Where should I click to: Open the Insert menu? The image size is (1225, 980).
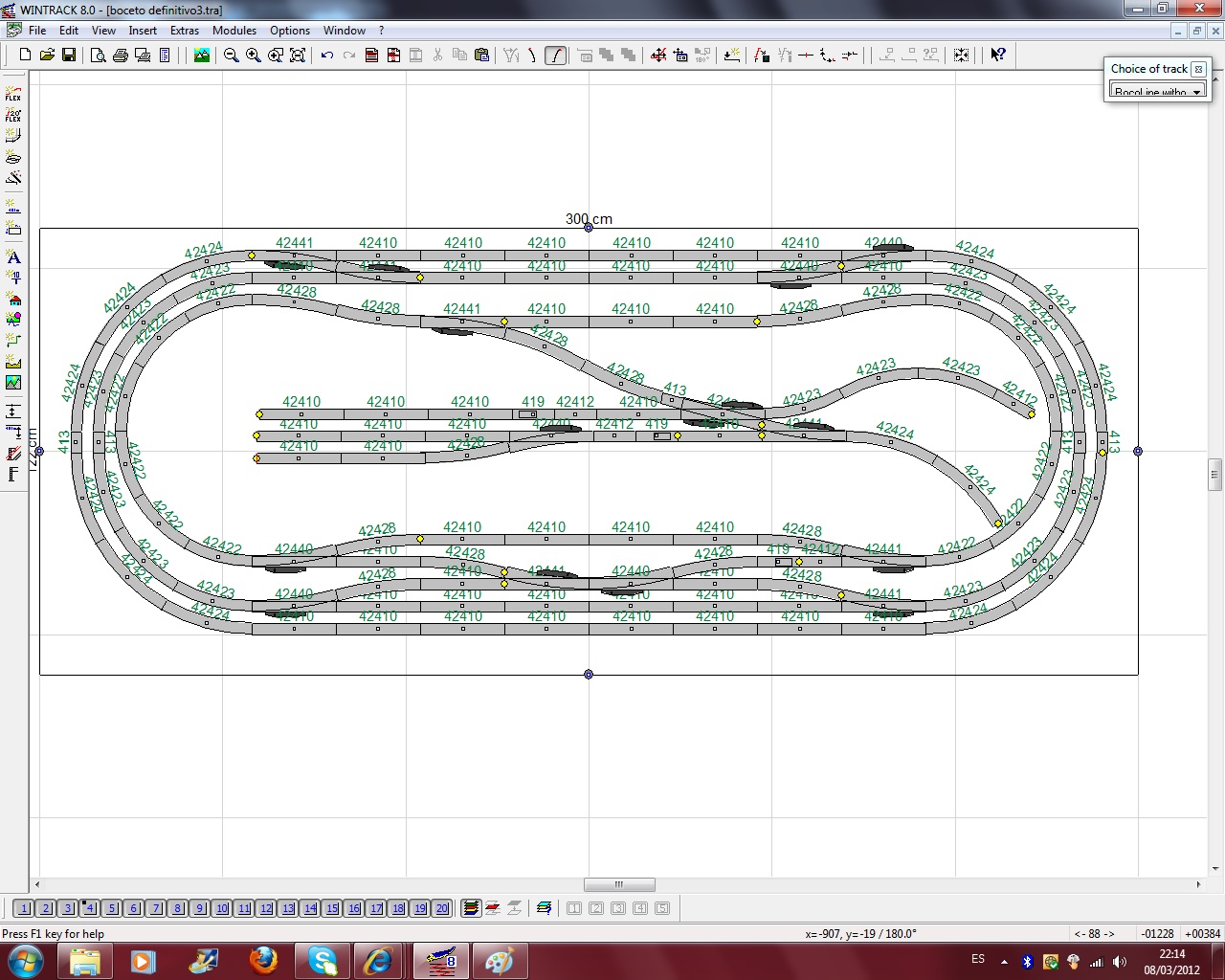[x=143, y=31]
